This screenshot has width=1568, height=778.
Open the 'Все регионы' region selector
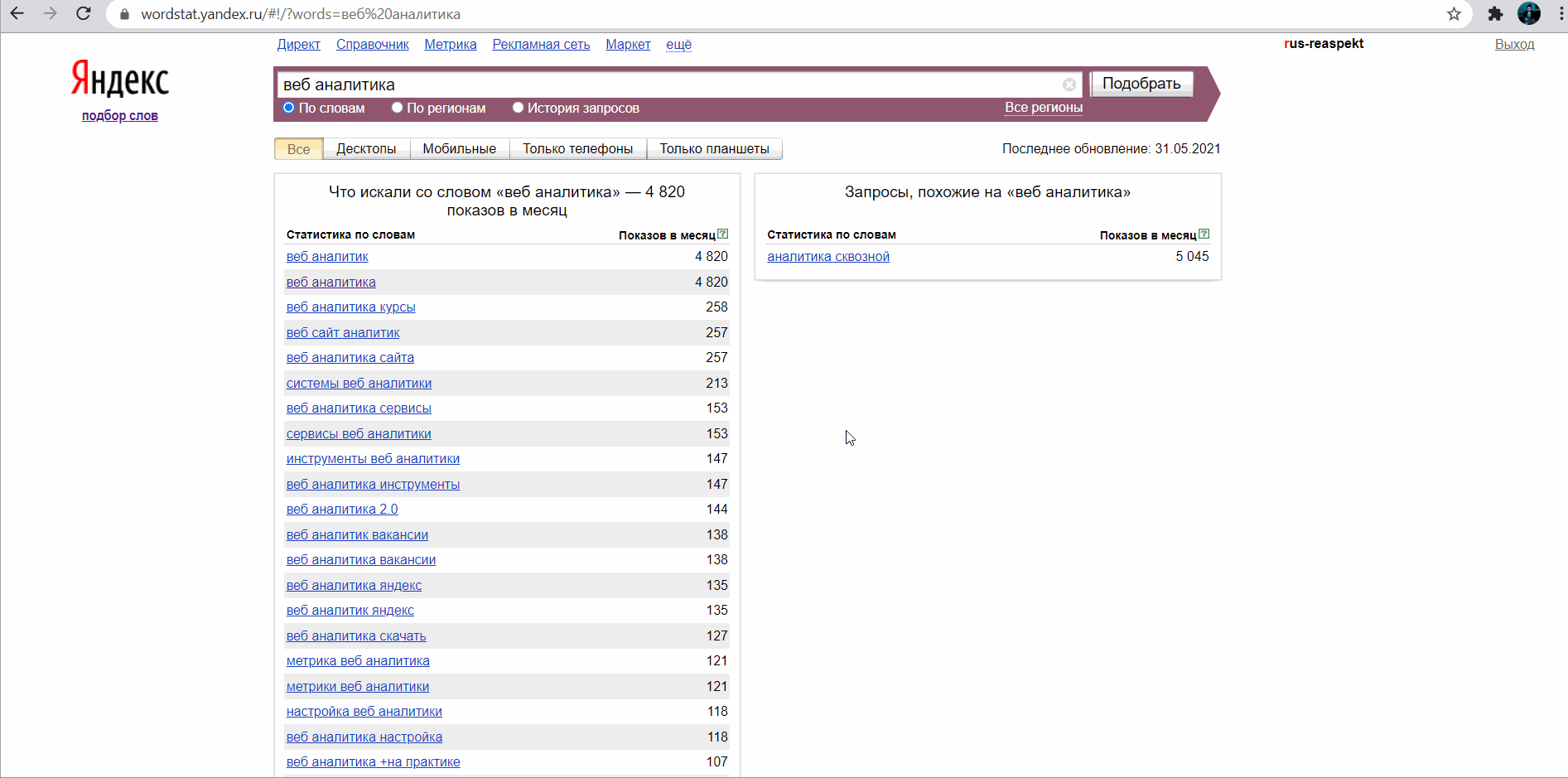pyautogui.click(x=1043, y=108)
